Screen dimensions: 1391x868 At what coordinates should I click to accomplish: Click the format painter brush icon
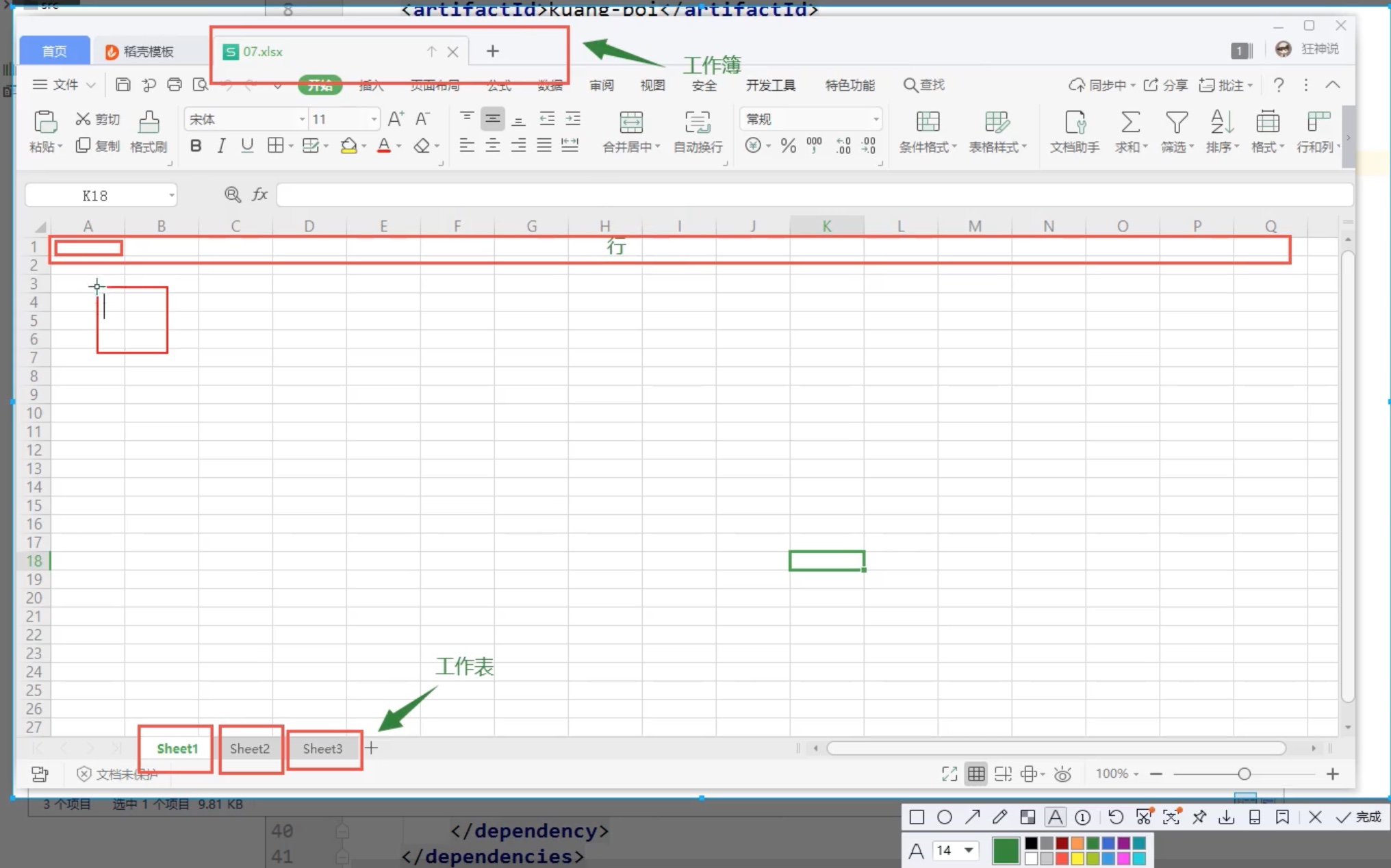(149, 123)
